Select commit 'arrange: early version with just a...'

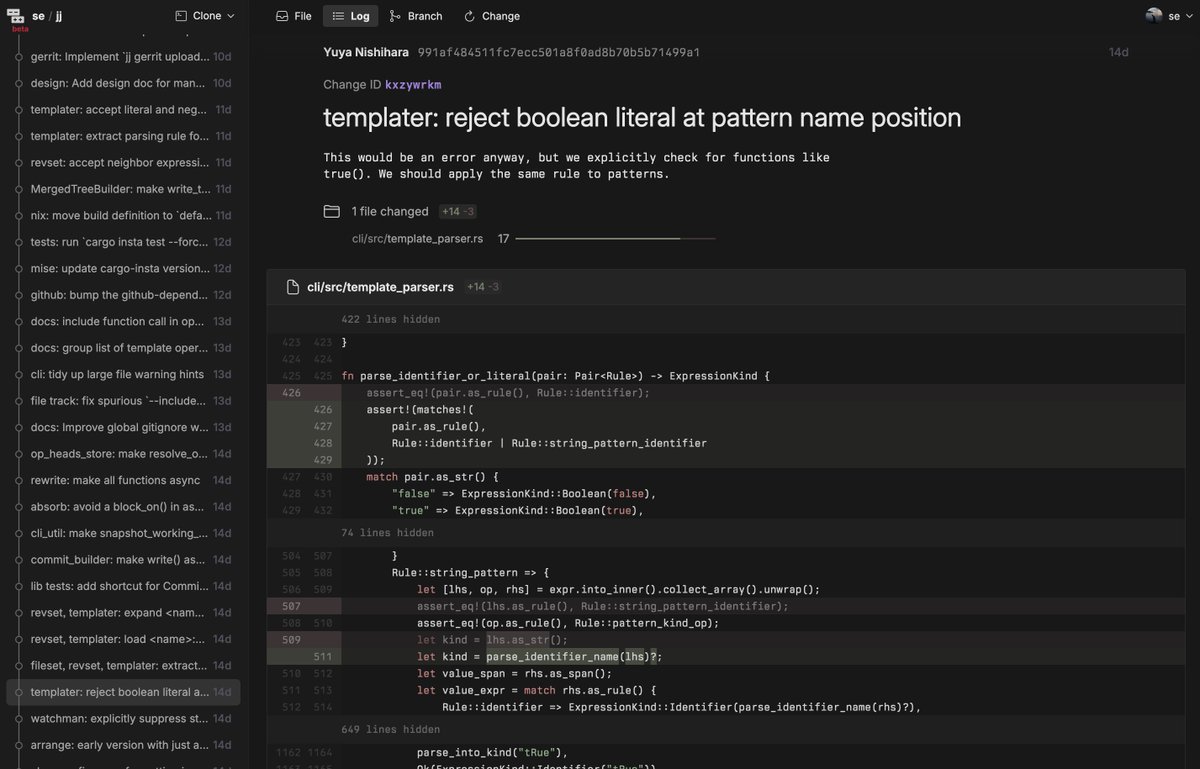click(x=124, y=745)
